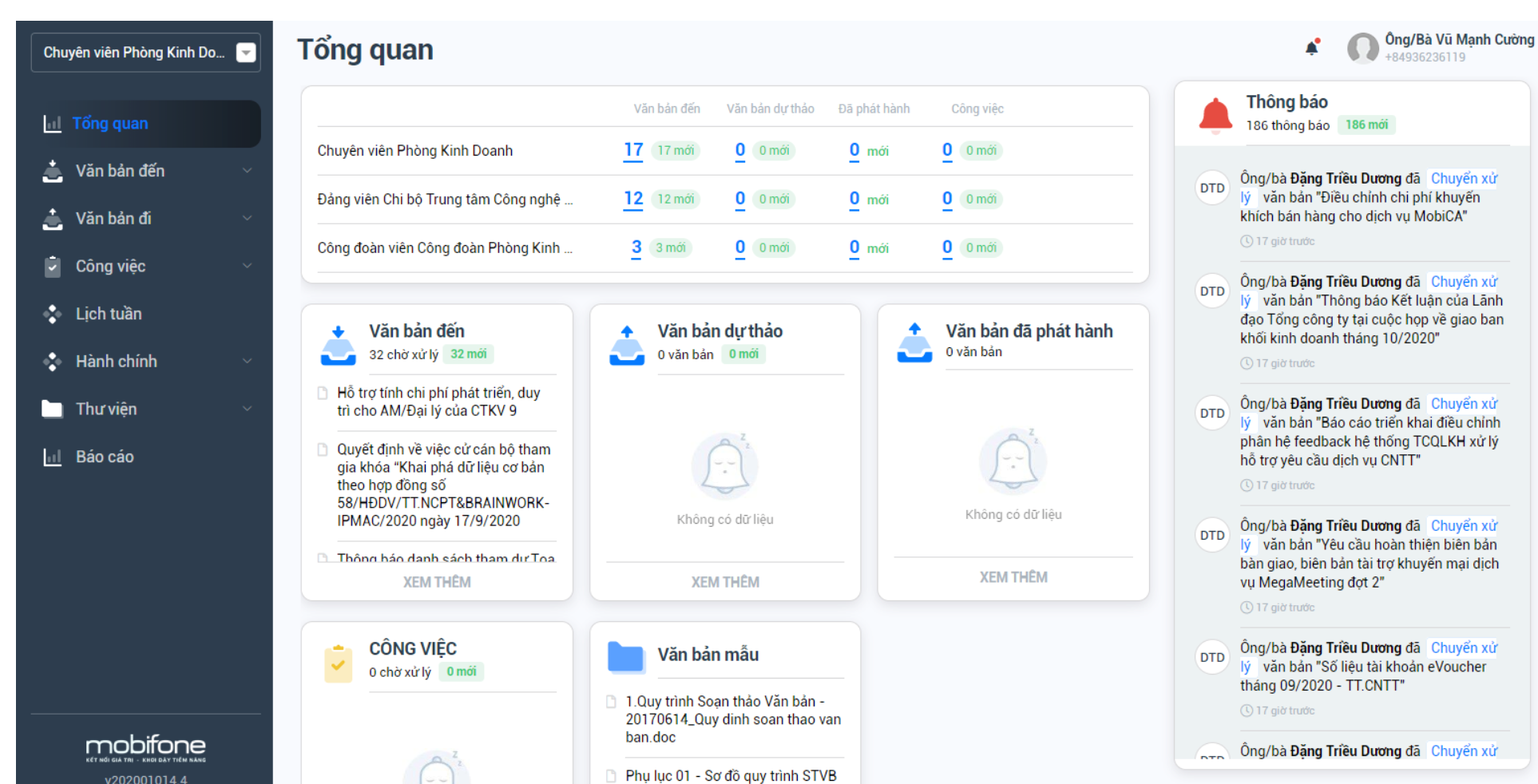Click the notification bell icon in header
This screenshot has height=784, width=1538.
1311,48
